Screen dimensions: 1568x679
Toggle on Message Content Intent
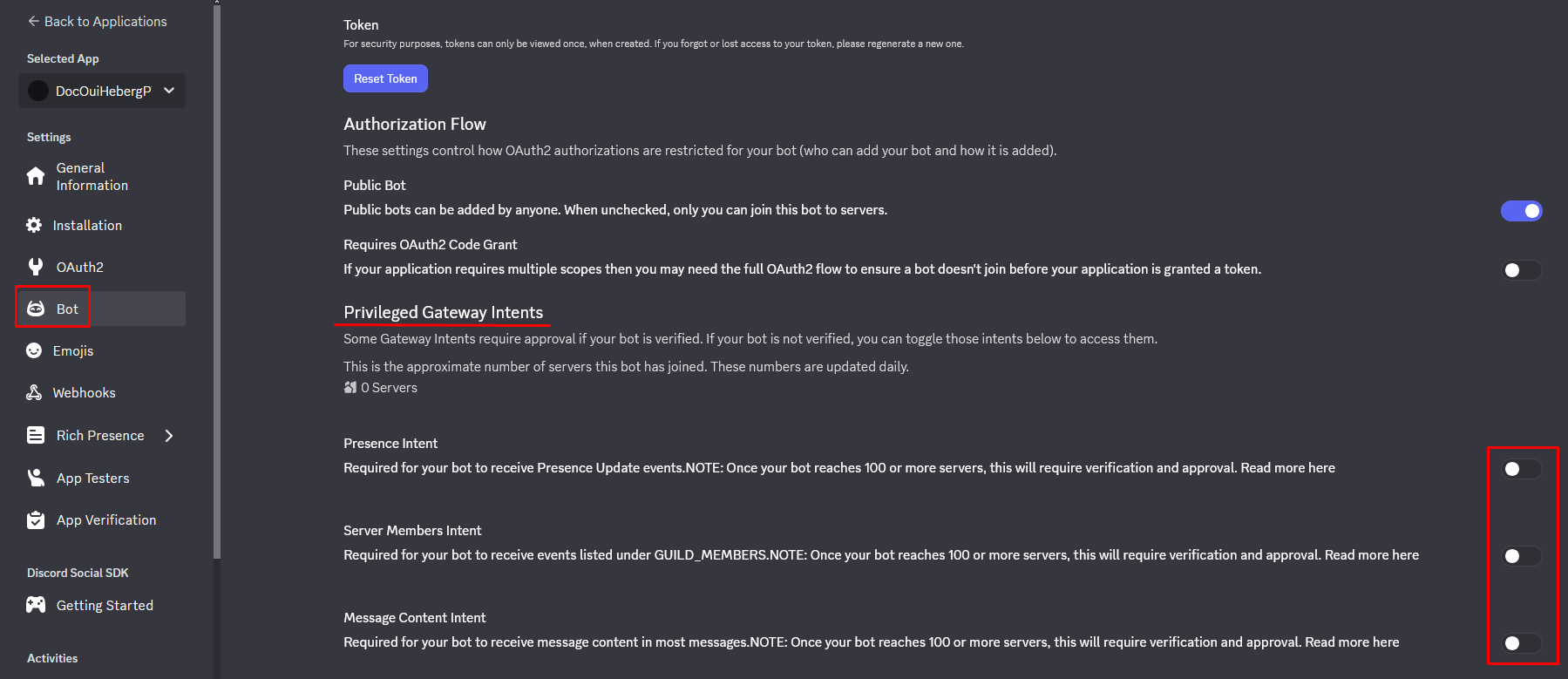pos(1521,643)
